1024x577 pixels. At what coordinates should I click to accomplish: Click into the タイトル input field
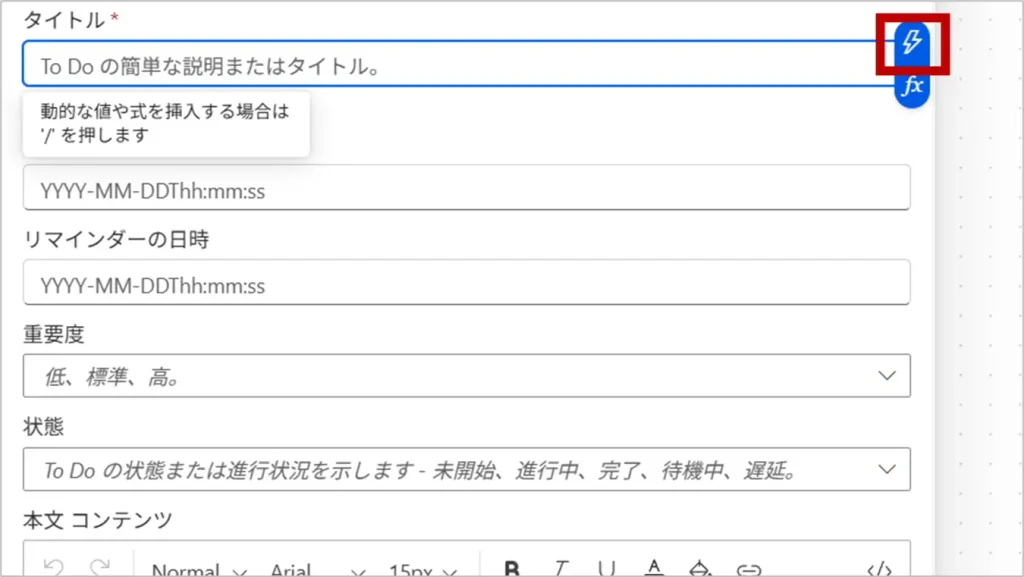pos(450,65)
